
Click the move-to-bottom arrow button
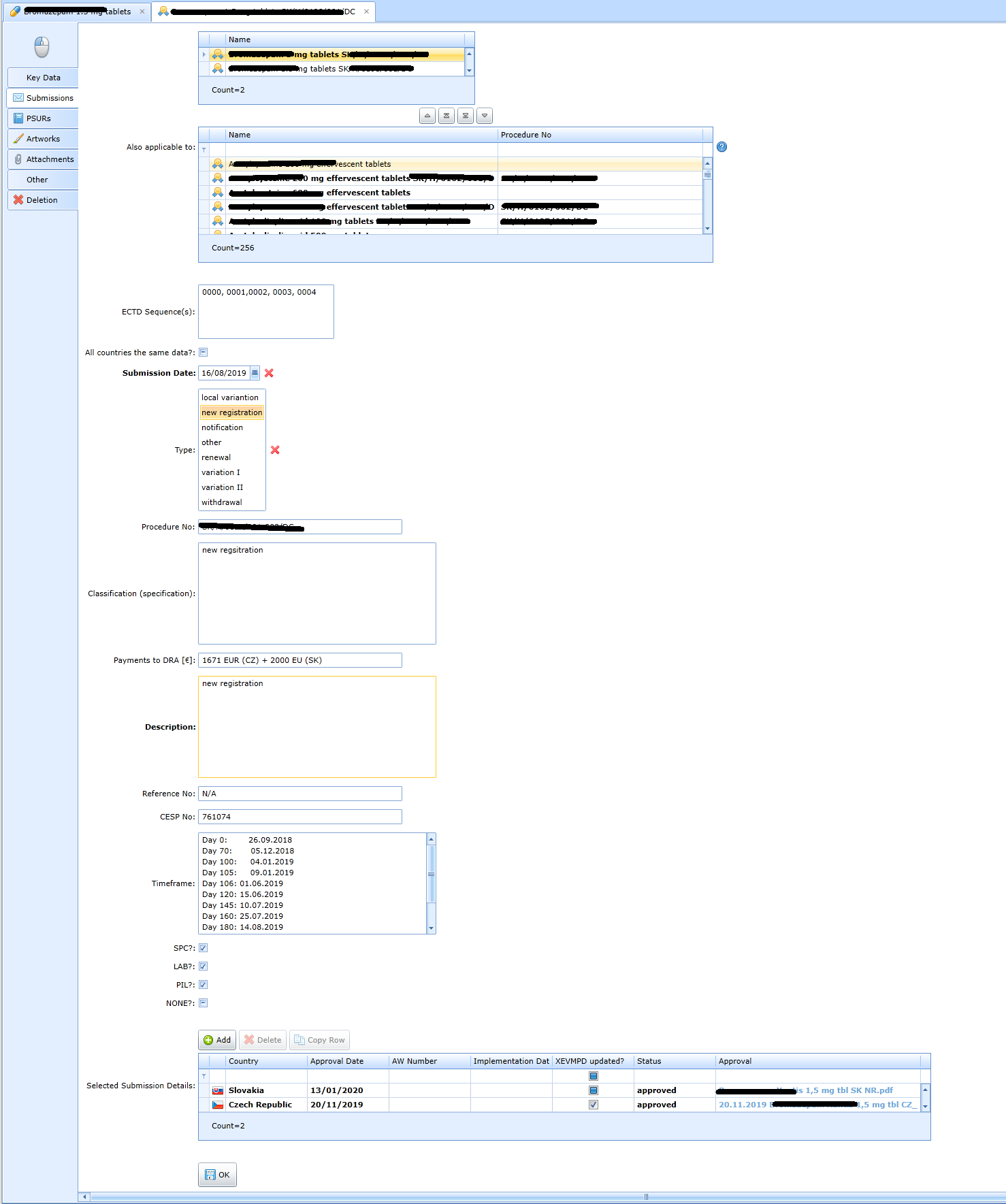[466, 116]
